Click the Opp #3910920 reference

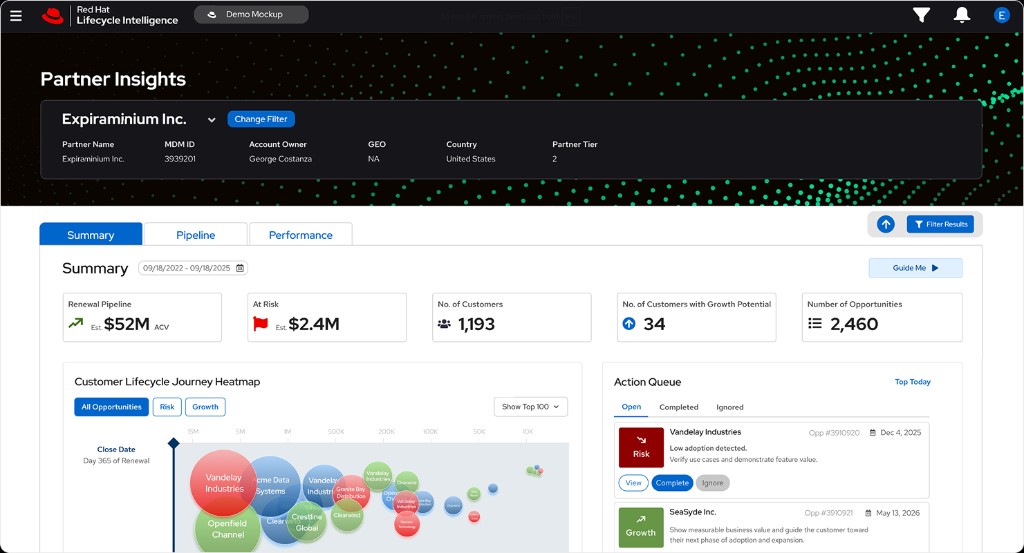[x=834, y=433]
